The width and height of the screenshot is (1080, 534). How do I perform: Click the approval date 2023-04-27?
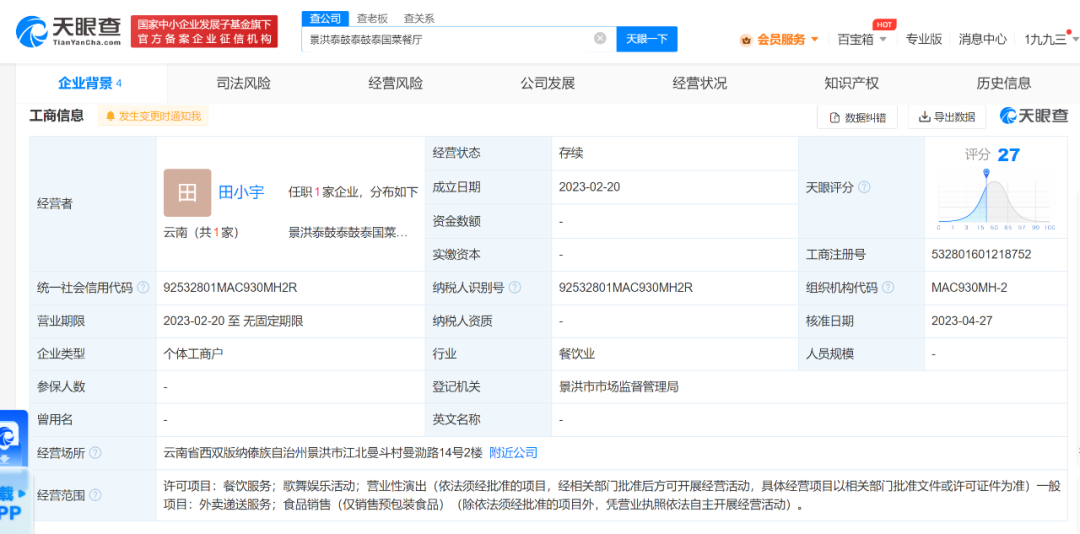coord(960,320)
